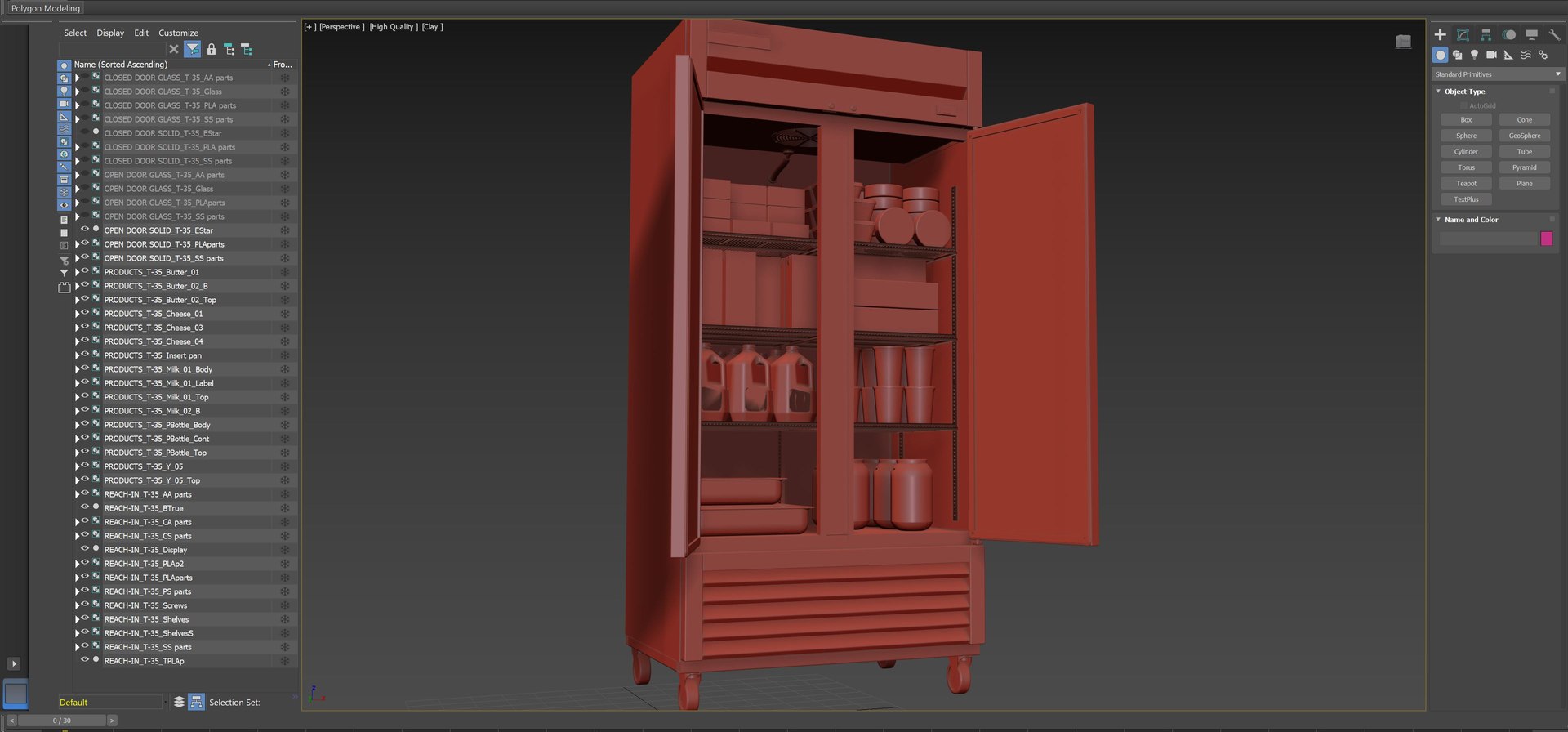Select Systems category gears icon
This screenshot has height=732, width=1568.
click(1543, 55)
